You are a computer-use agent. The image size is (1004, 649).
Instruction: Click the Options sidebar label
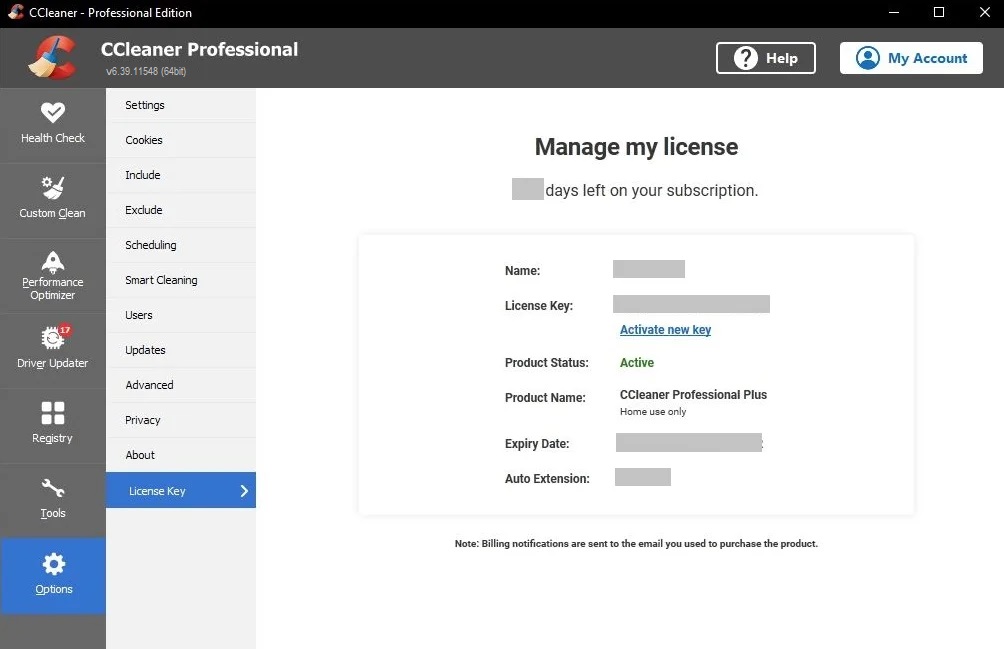54,589
